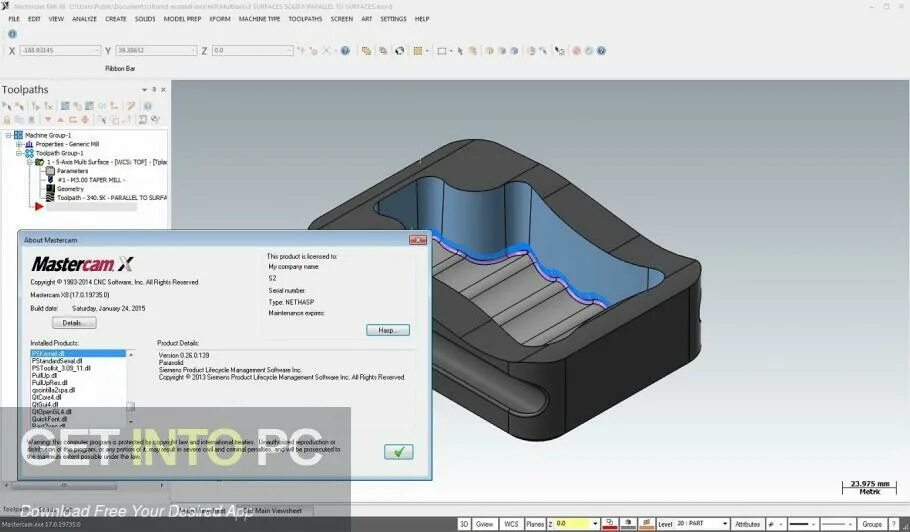Click the red stop-sign icon in toolbar

tap(576, 50)
